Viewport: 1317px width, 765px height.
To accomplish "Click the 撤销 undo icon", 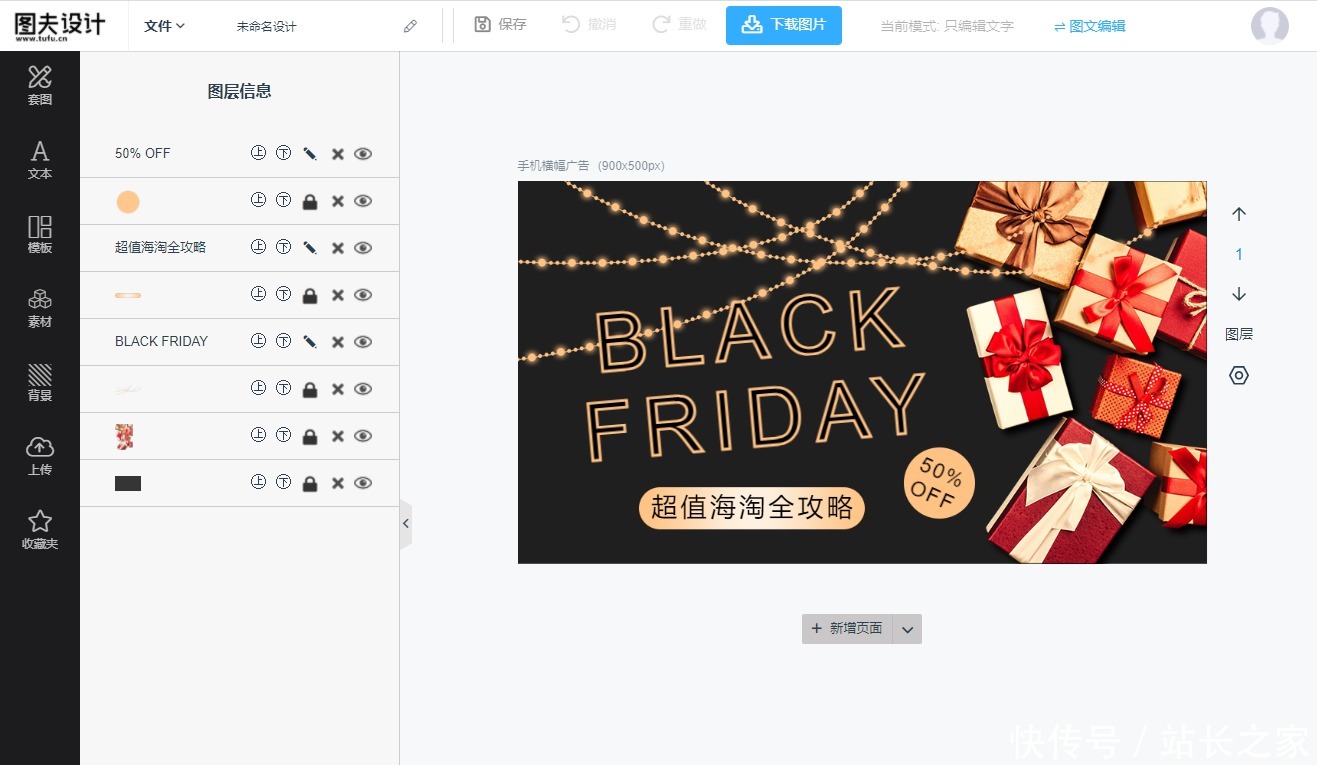I will point(588,25).
